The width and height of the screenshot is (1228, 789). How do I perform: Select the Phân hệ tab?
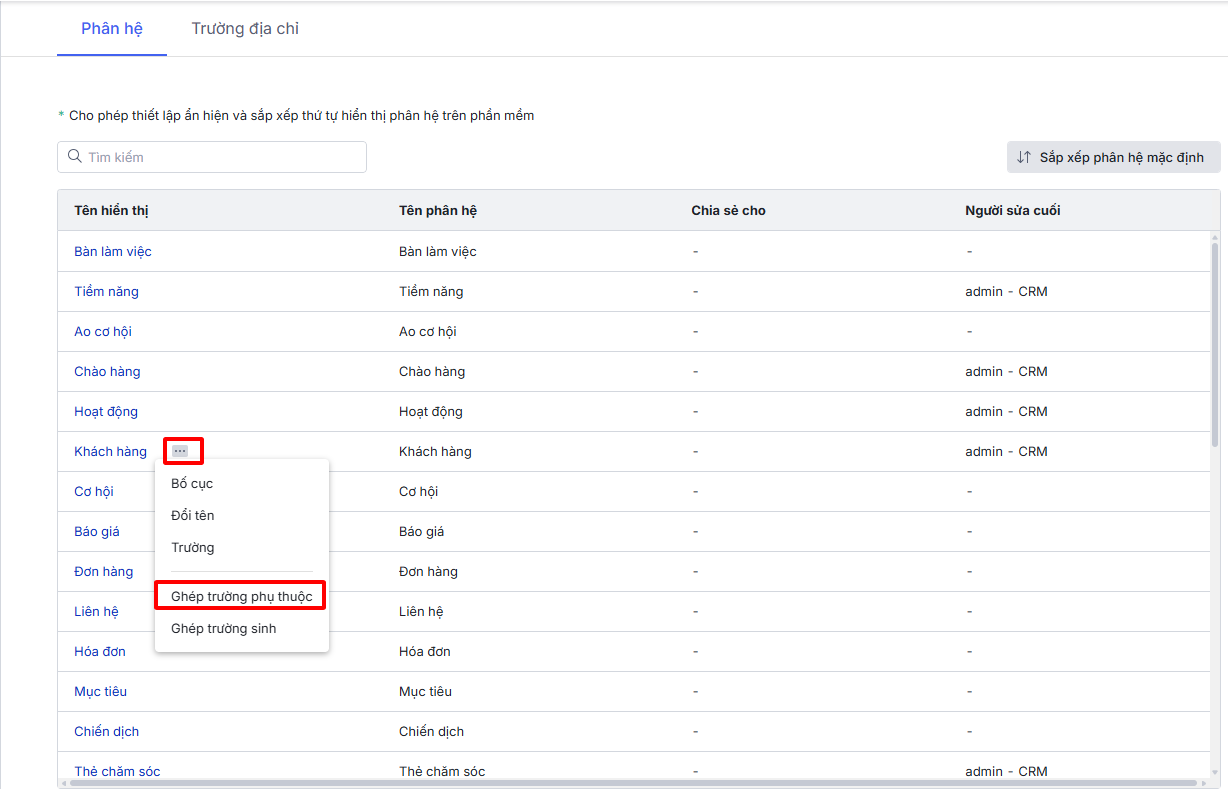pos(112,28)
